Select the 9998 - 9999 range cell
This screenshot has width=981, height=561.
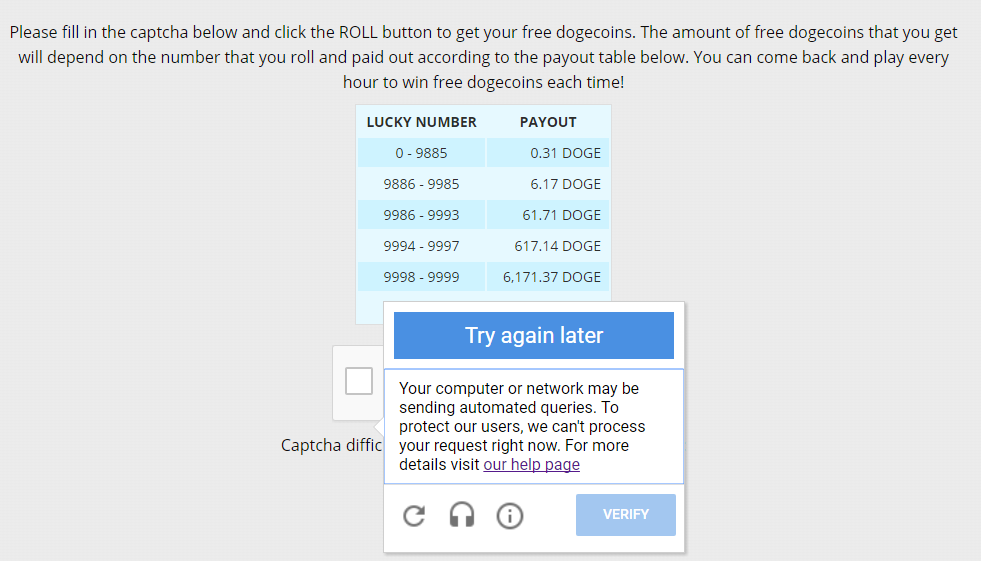(x=422, y=277)
